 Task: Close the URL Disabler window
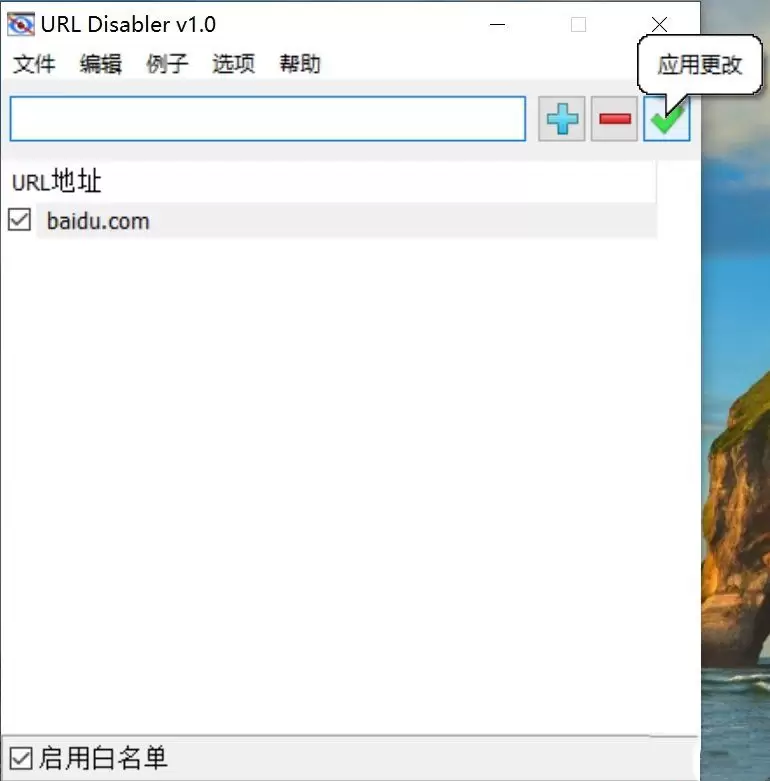[x=659, y=24]
